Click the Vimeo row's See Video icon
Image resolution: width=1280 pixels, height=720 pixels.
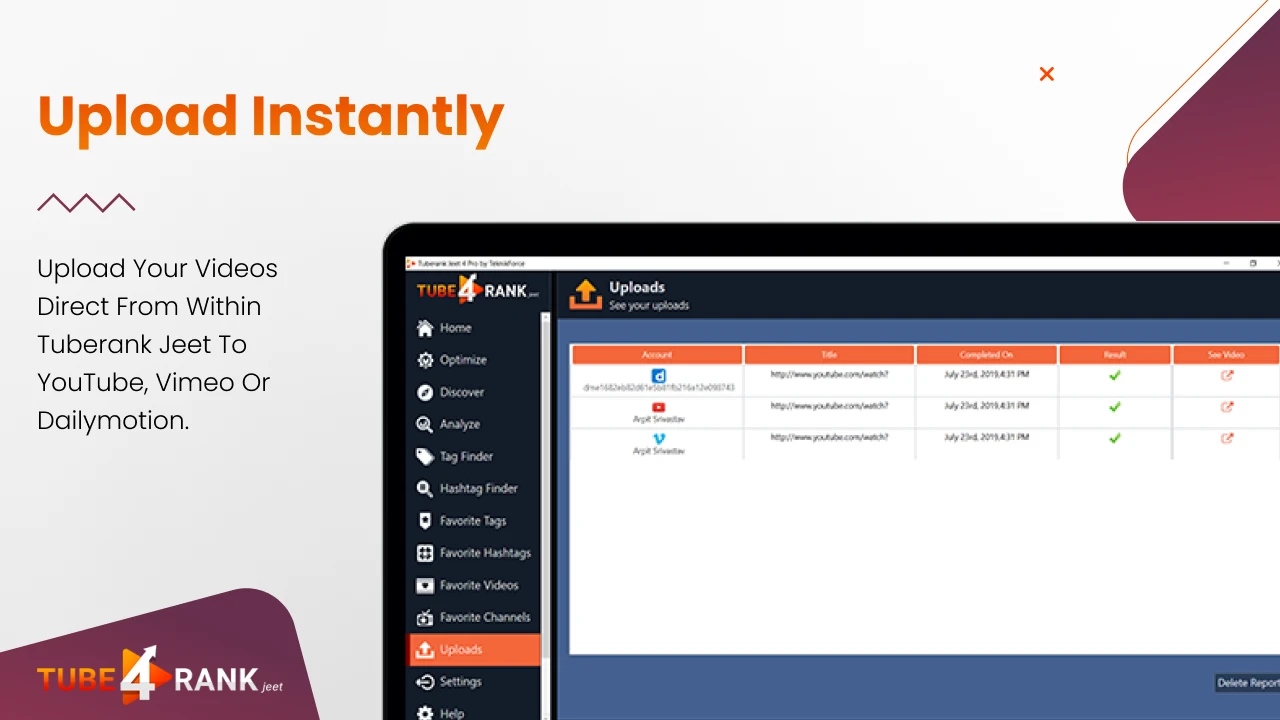point(1227,438)
